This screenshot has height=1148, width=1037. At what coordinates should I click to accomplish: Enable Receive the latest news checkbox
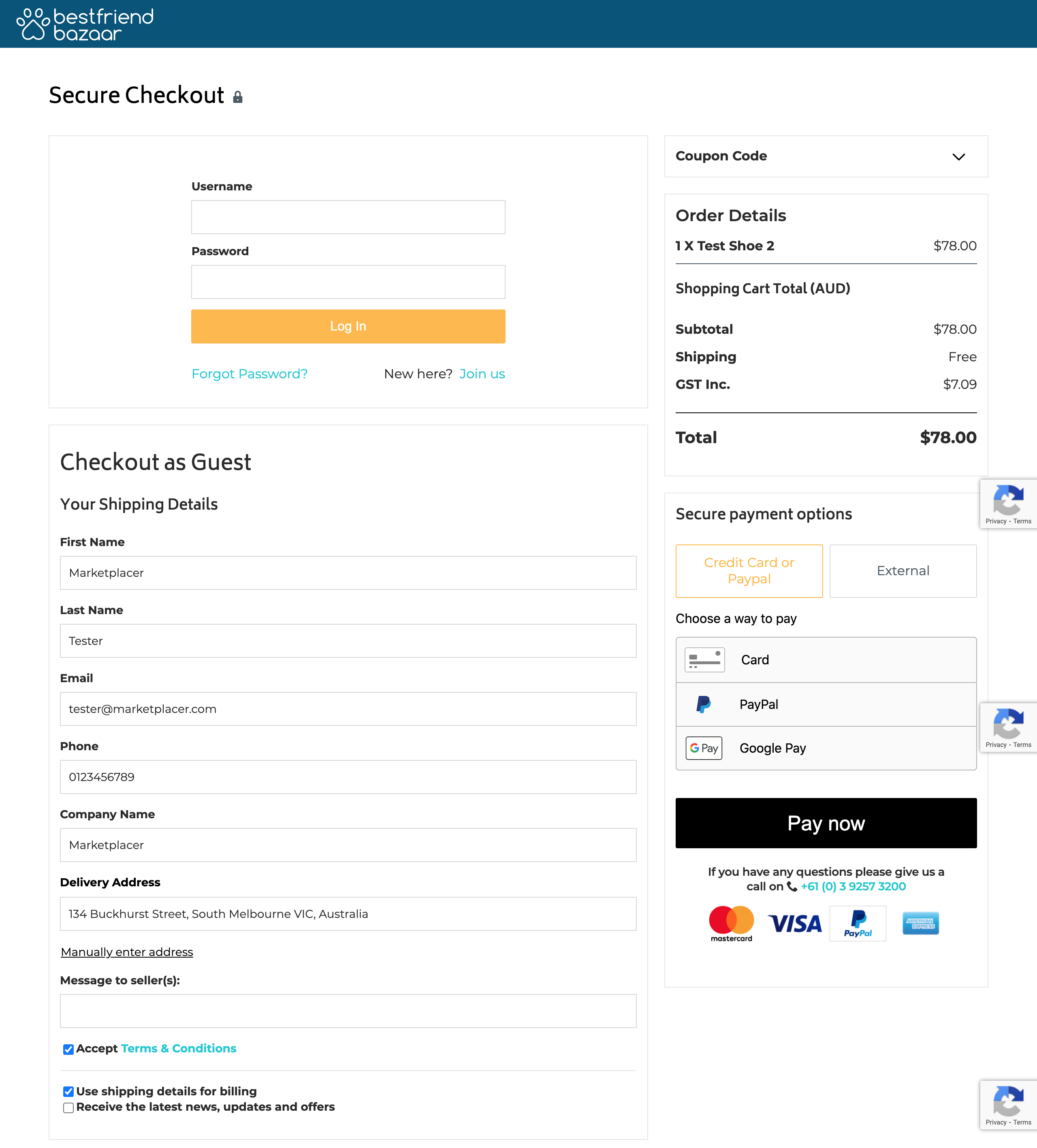click(68, 1107)
